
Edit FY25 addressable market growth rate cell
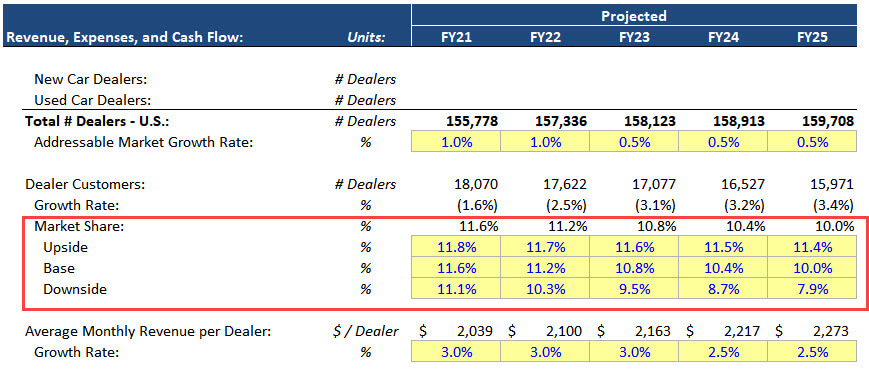pyautogui.click(x=812, y=142)
